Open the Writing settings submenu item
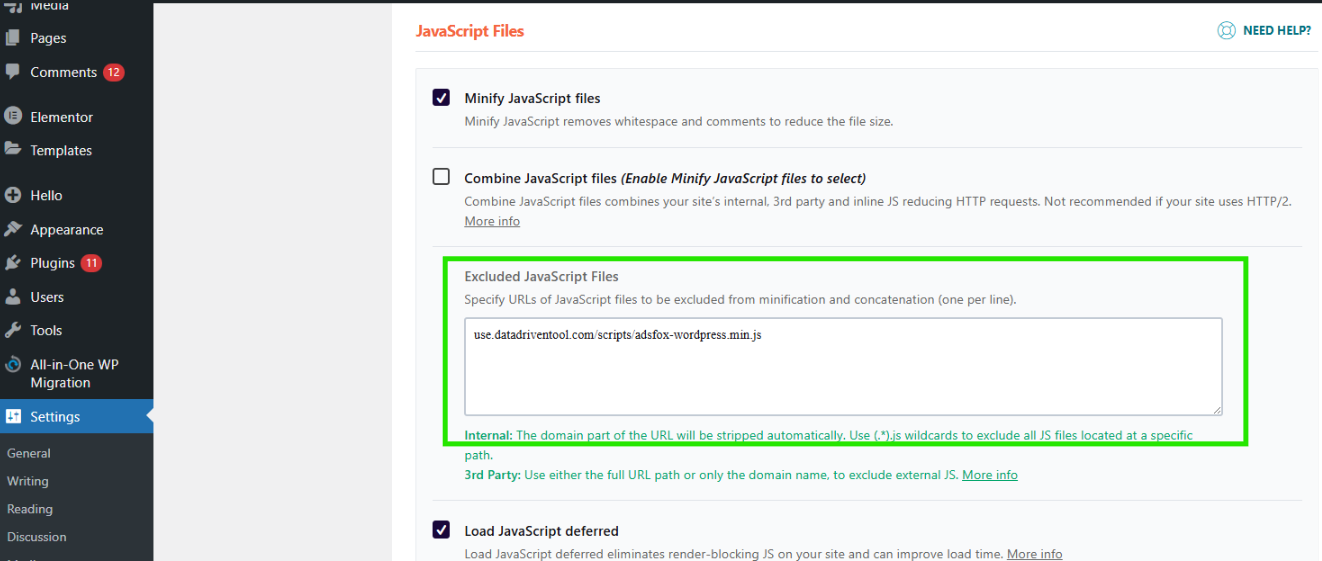The width and height of the screenshot is (1322, 561). pyautogui.click(x=28, y=481)
